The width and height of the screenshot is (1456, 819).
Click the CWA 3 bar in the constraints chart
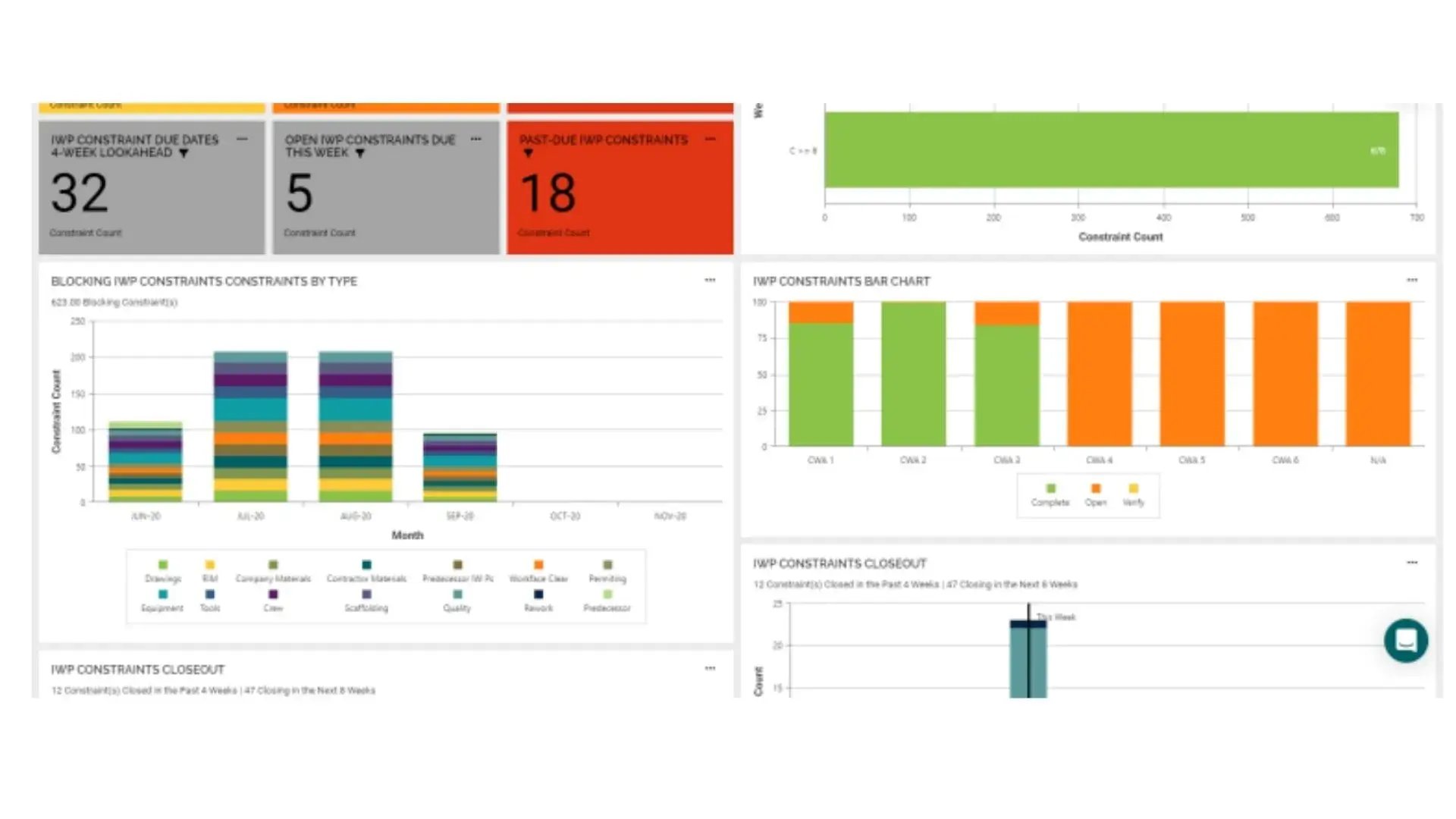tap(1007, 374)
